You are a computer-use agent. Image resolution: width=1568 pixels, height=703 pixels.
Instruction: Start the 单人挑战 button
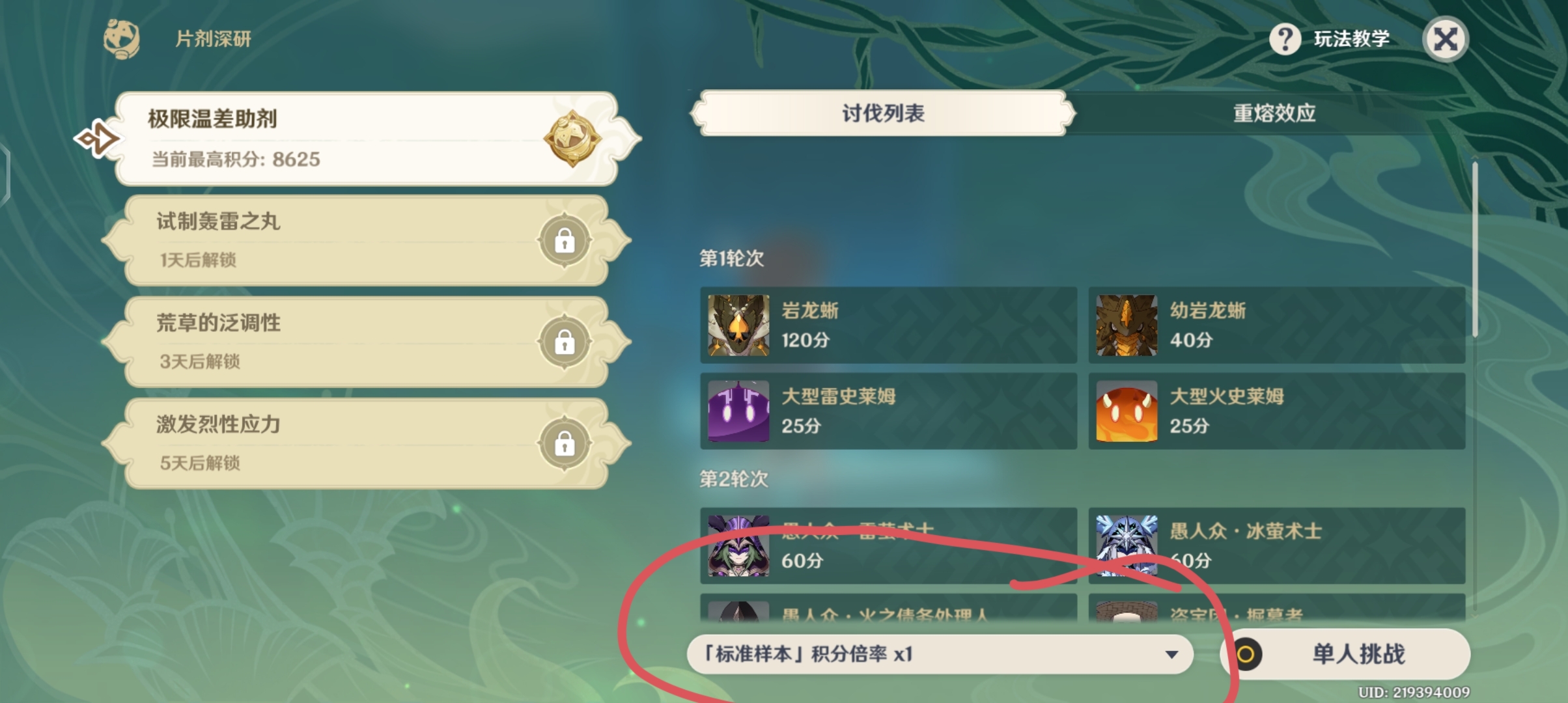click(1345, 654)
